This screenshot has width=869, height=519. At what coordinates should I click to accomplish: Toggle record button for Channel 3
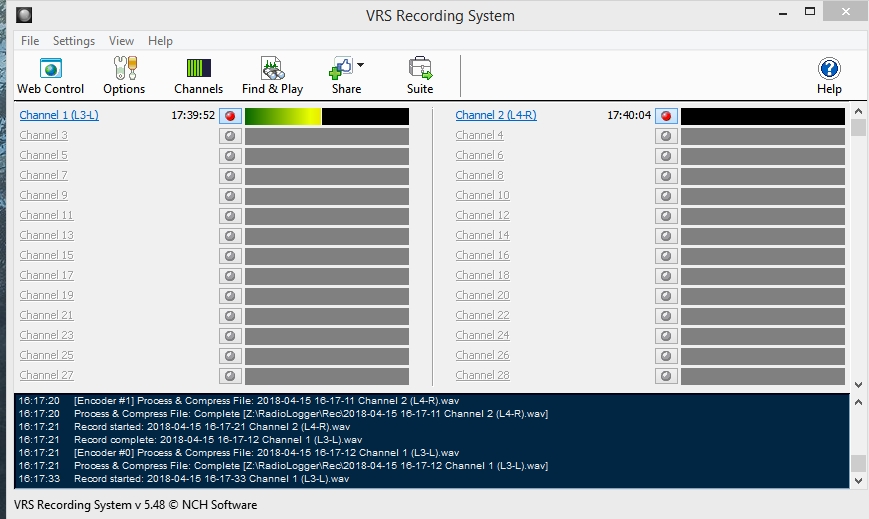point(230,136)
